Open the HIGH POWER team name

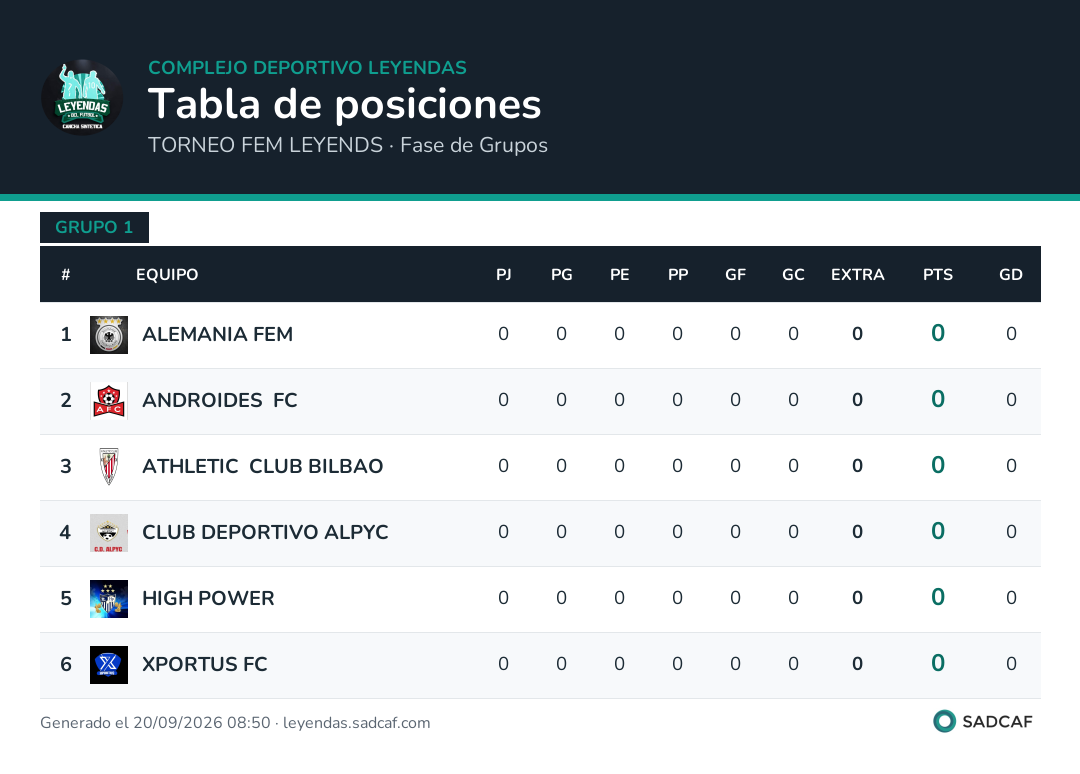(x=208, y=598)
